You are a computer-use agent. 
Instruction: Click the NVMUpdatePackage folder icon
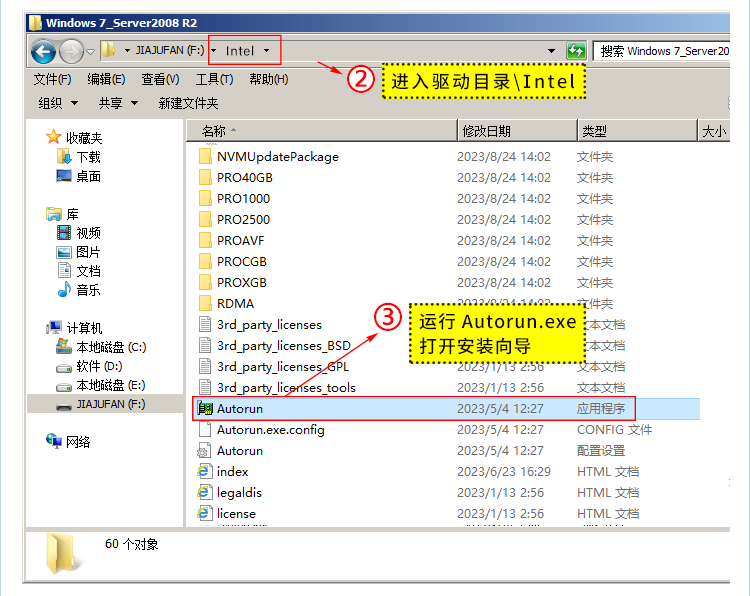tap(205, 156)
